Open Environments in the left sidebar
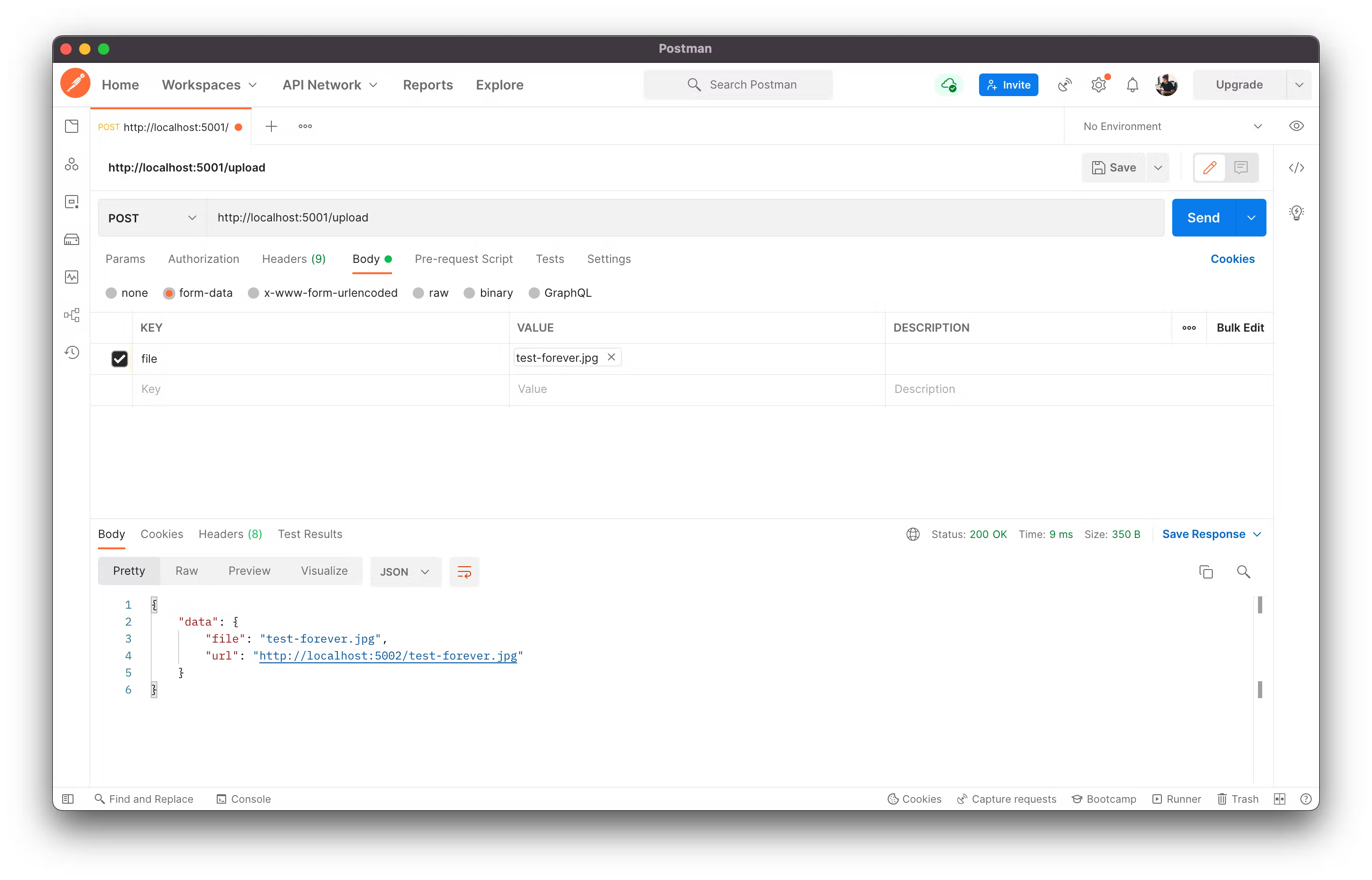The width and height of the screenshot is (1372, 880). (72, 202)
